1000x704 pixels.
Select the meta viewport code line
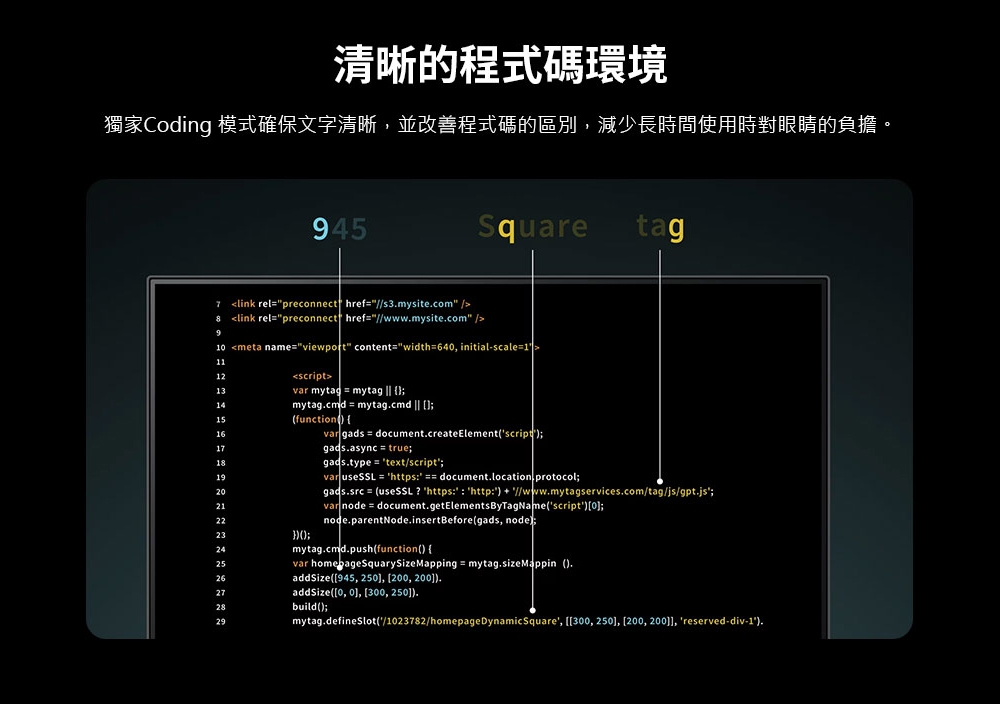click(x=385, y=347)
